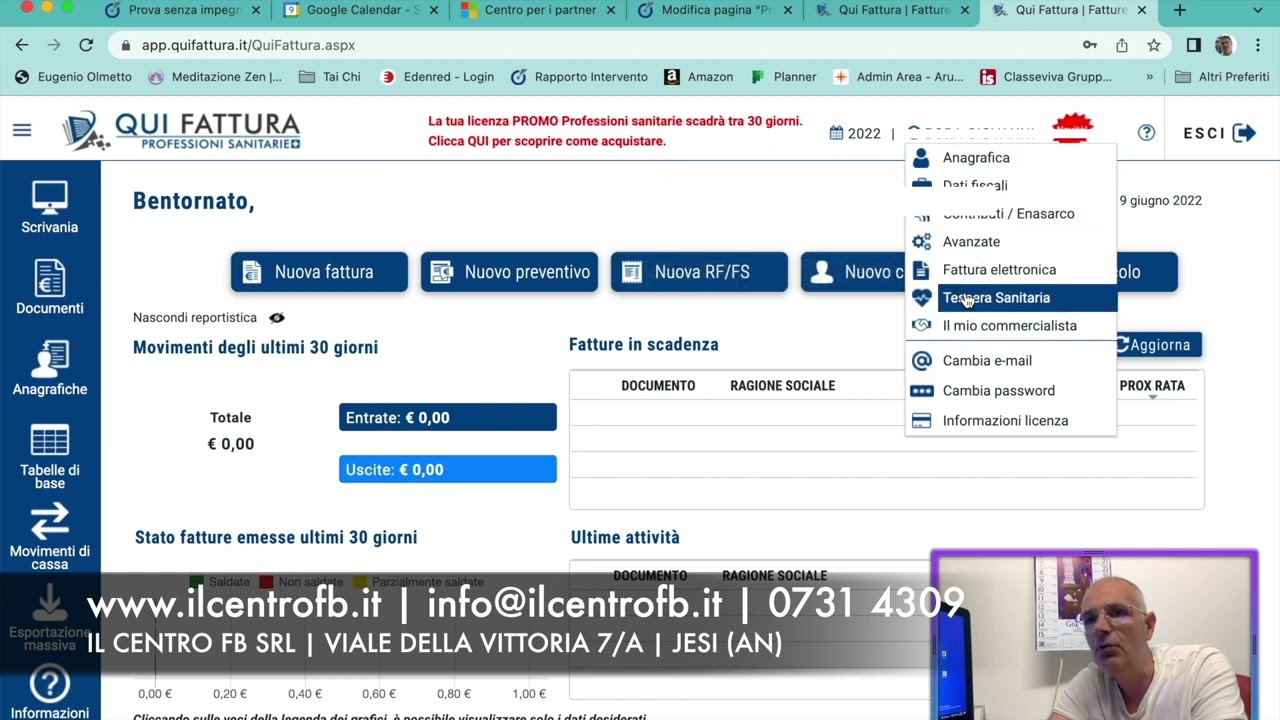
Task: Reload the page with the refresh icon
Action: click(86, 45)
